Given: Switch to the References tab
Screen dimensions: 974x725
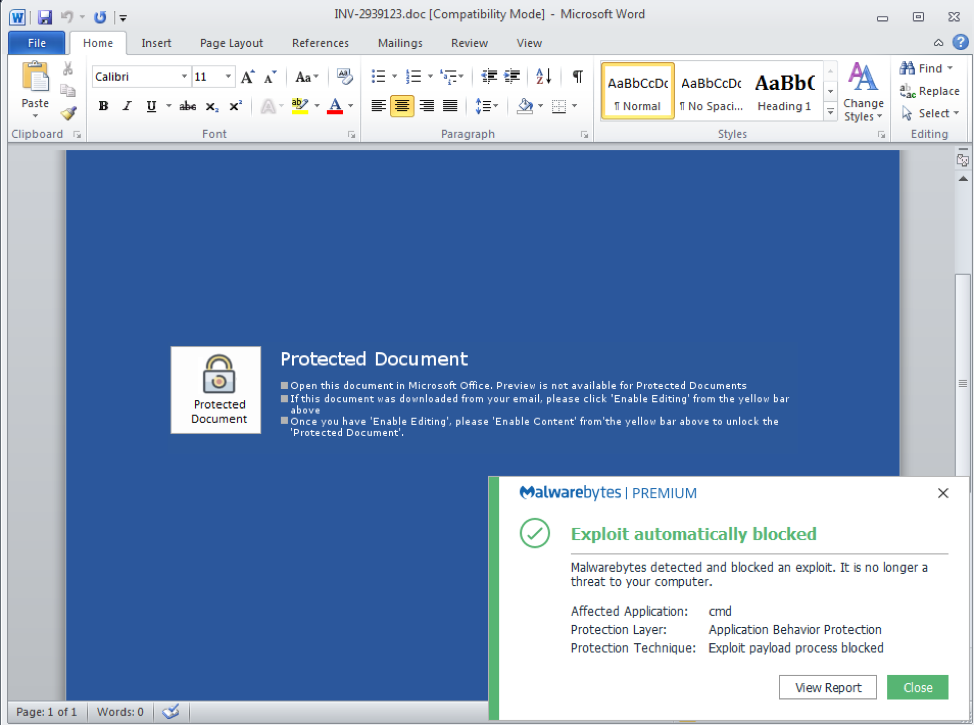Looking at the screenshot, I should coord(320,43).
